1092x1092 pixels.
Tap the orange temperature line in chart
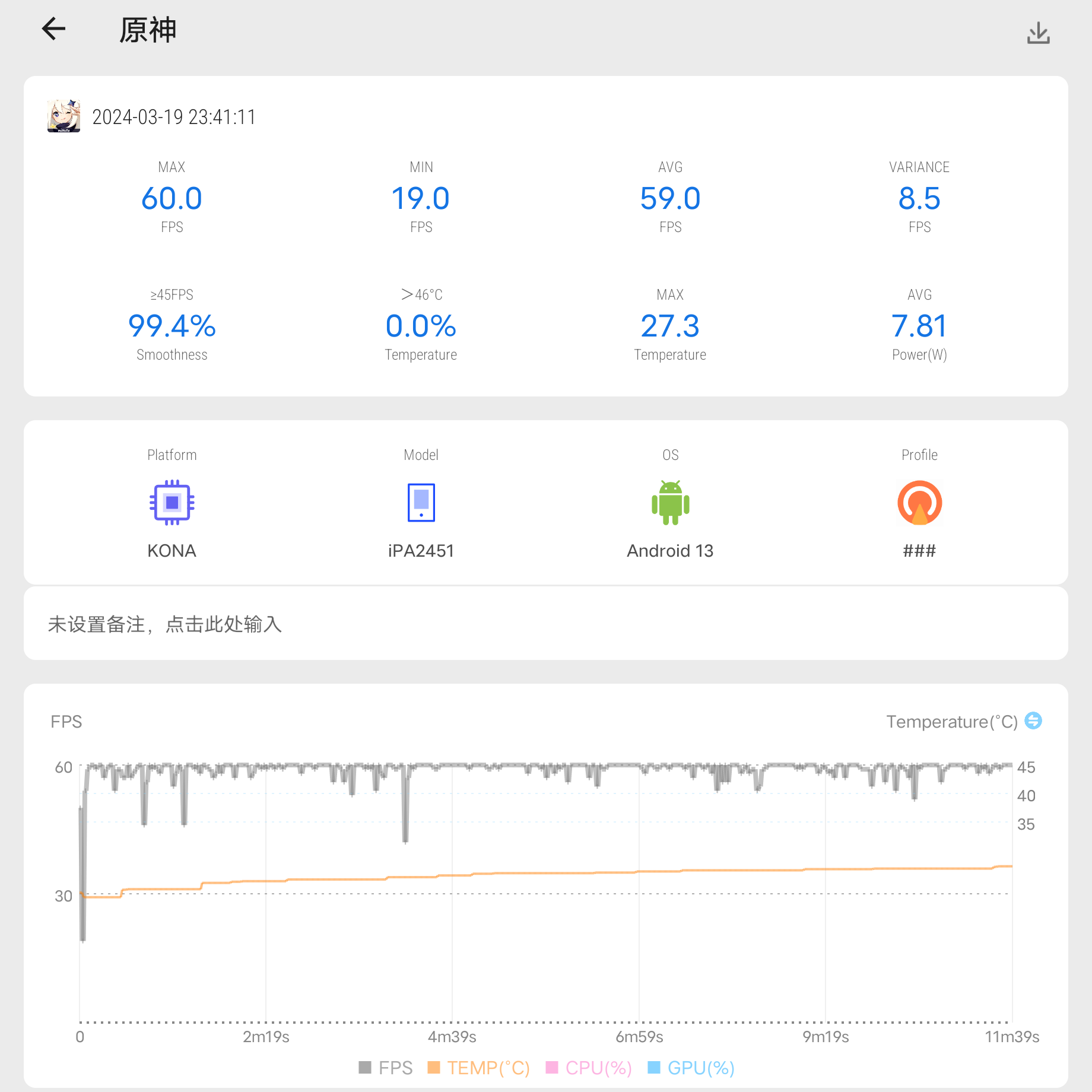click(x=546, y=873)
